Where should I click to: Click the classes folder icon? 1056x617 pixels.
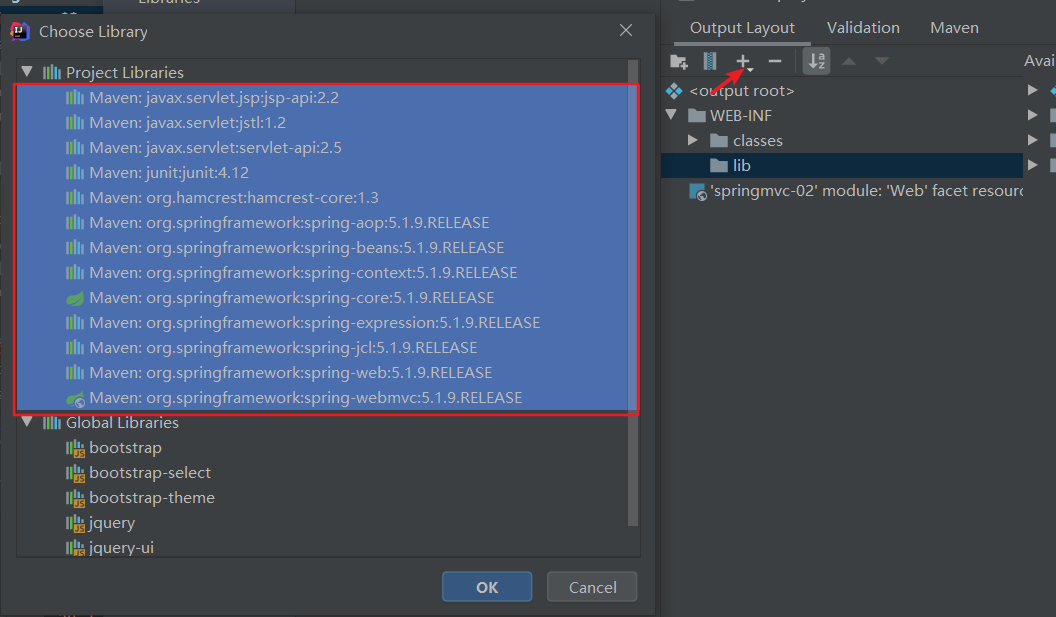coord(719,141)
